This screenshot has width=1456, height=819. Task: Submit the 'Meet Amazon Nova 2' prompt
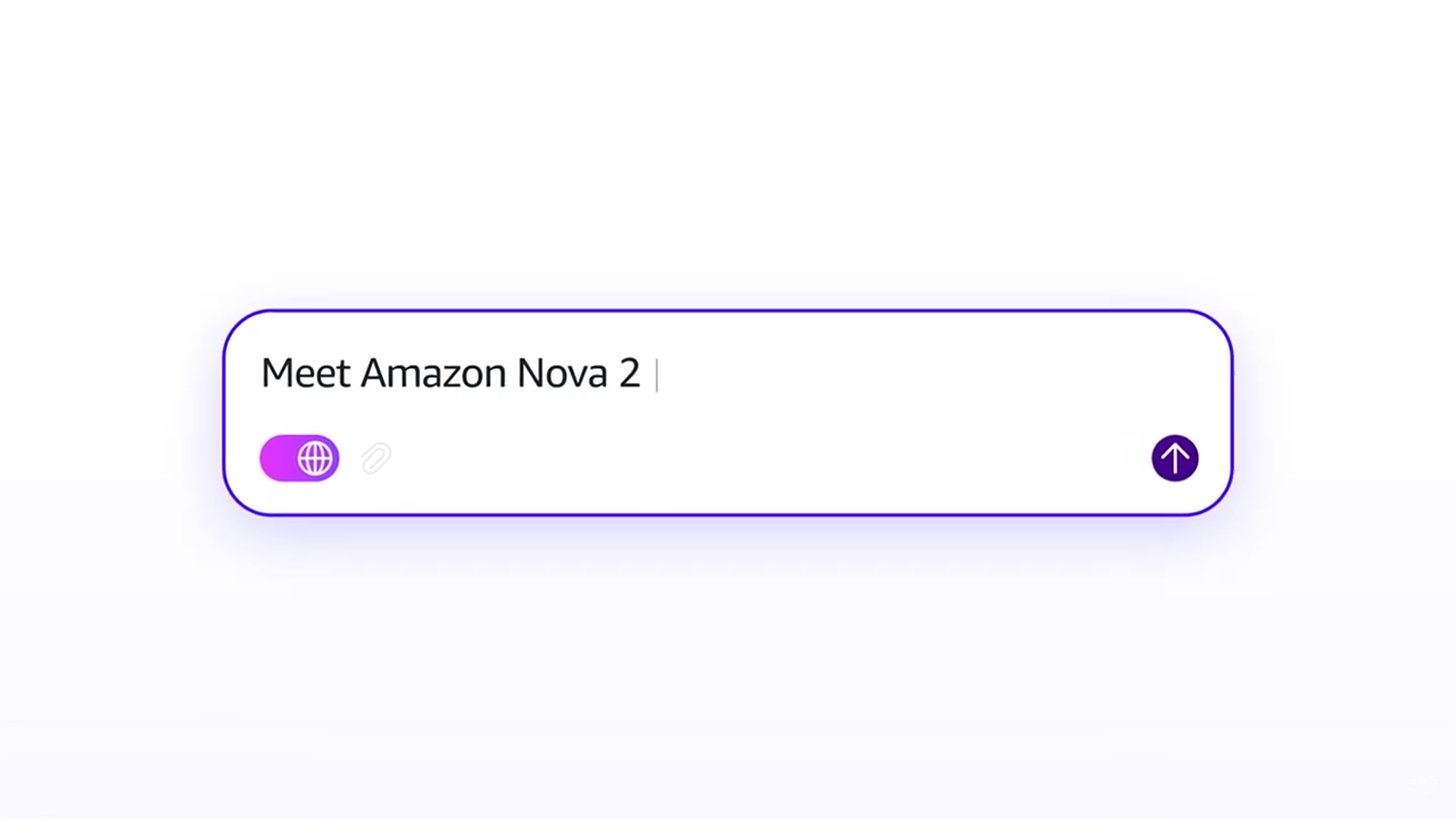[1175, 458]
